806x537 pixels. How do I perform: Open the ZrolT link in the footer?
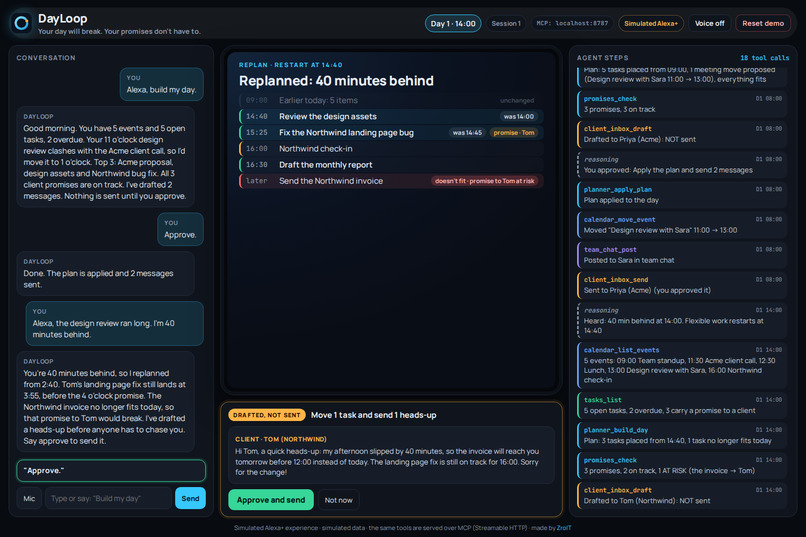point(564,528)
